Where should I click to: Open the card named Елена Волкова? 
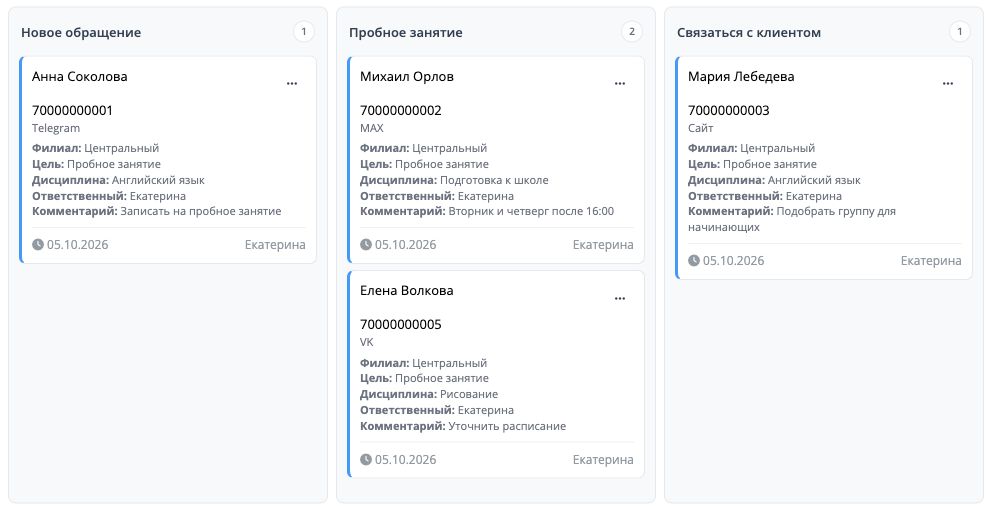click(x=407, y=291)
